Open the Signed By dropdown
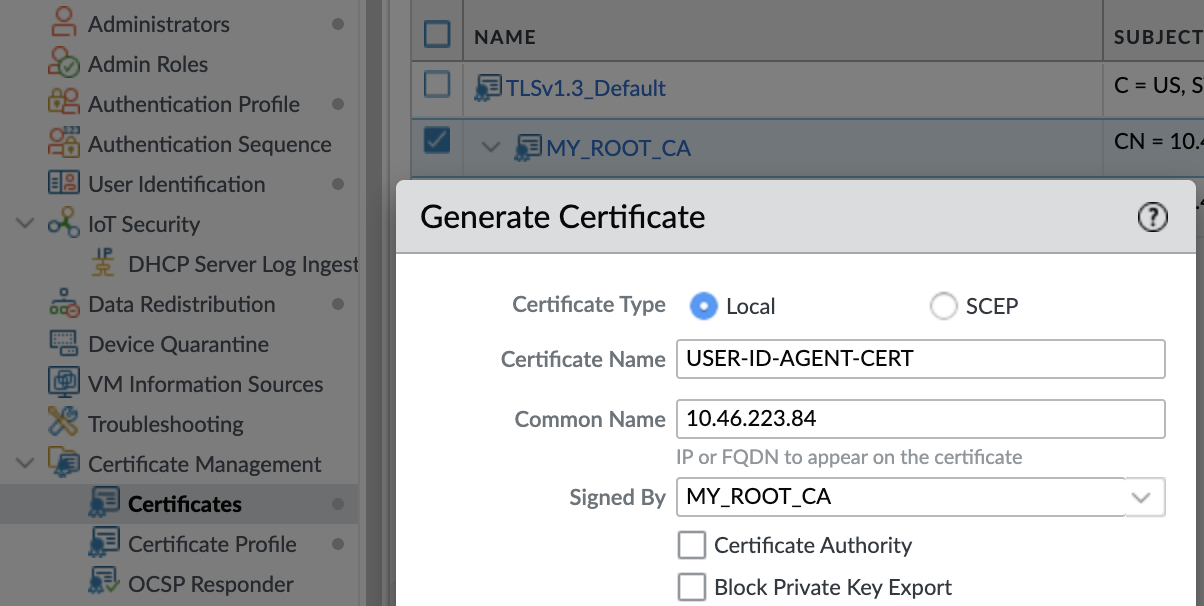The width and height of the screenshot is (1204, 606). tap(1140, 497)
